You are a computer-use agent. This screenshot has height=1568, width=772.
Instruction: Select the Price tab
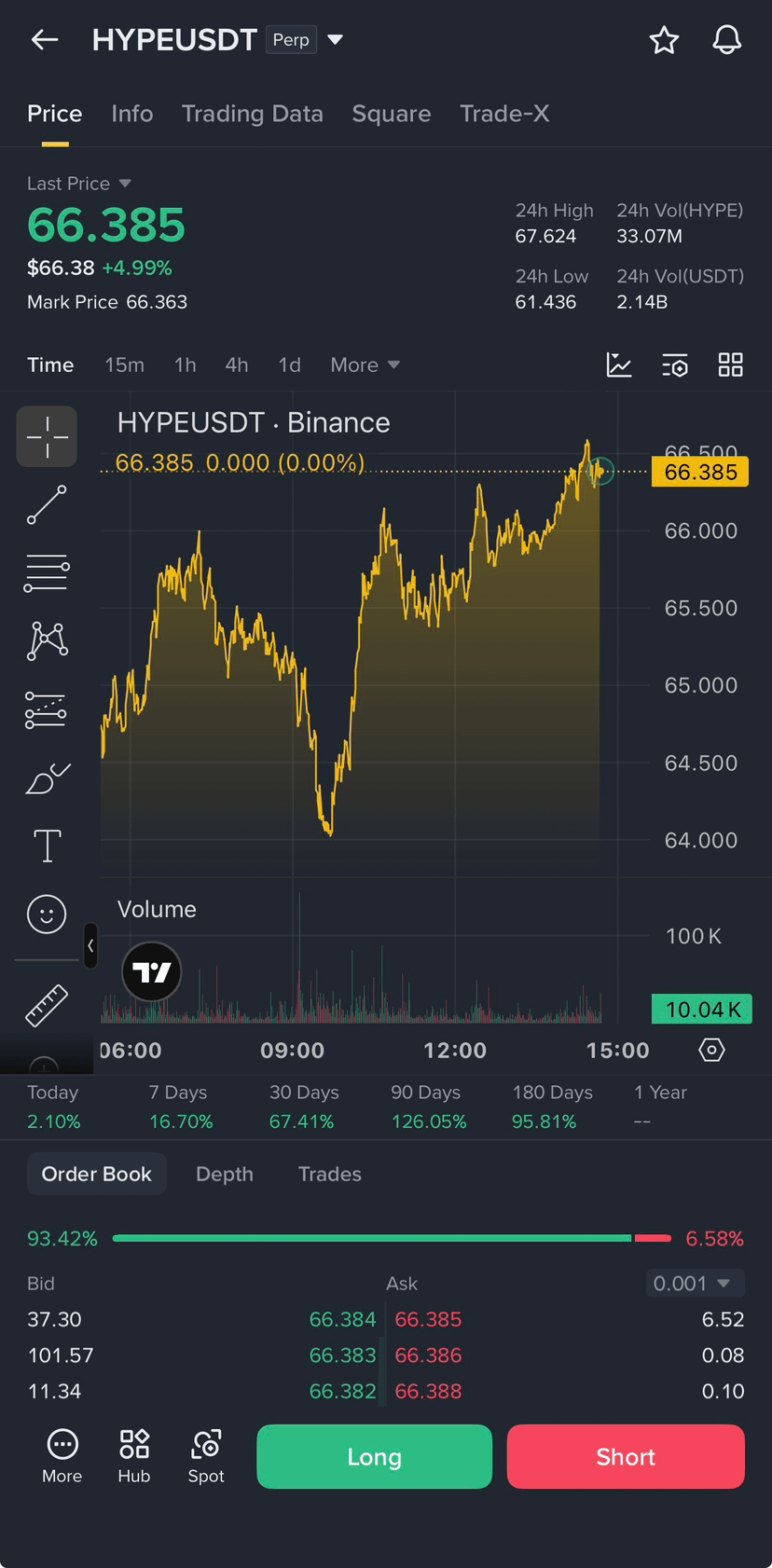tap(55, 114)
